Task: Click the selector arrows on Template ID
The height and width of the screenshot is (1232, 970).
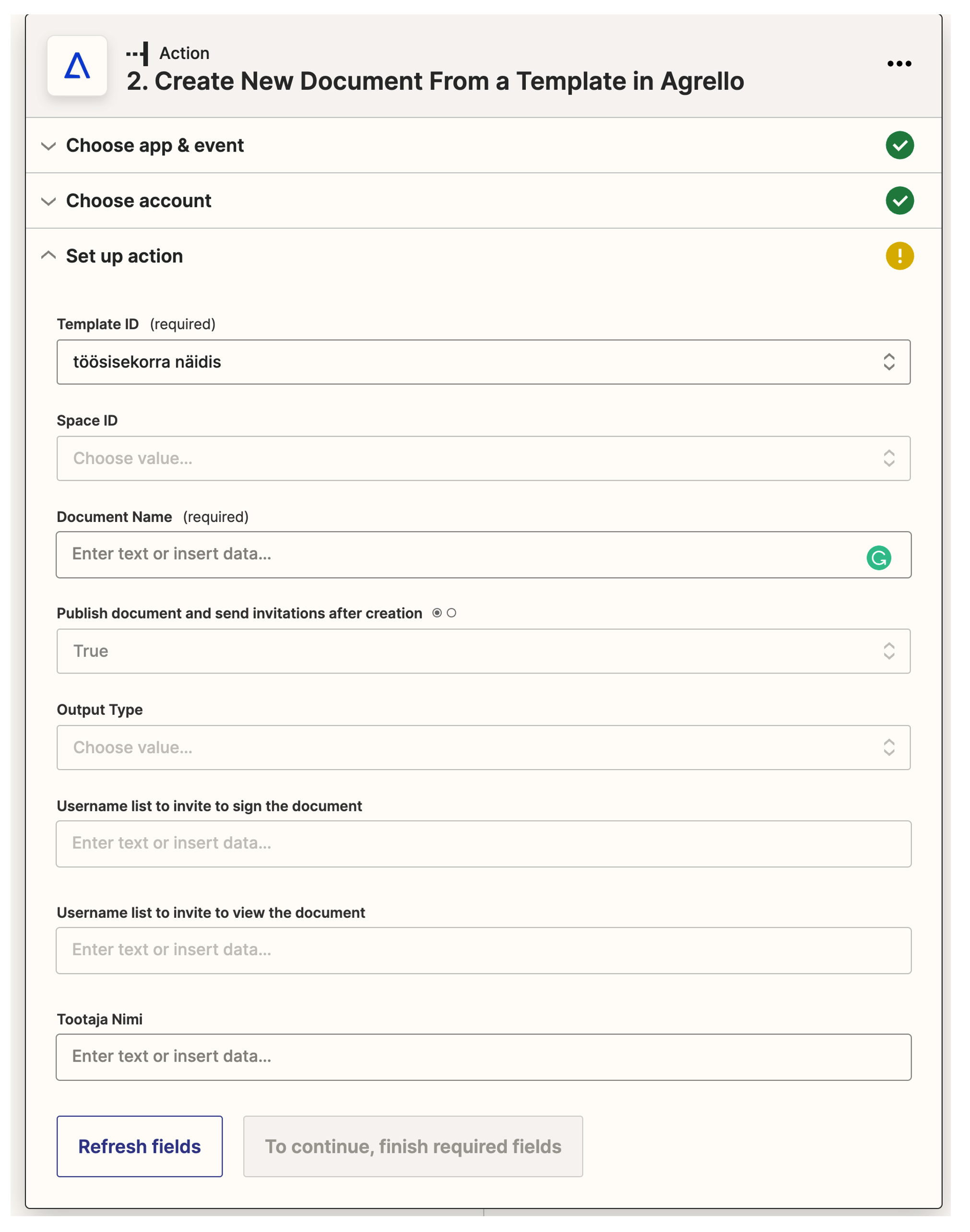Action: [x=889, y=361]
